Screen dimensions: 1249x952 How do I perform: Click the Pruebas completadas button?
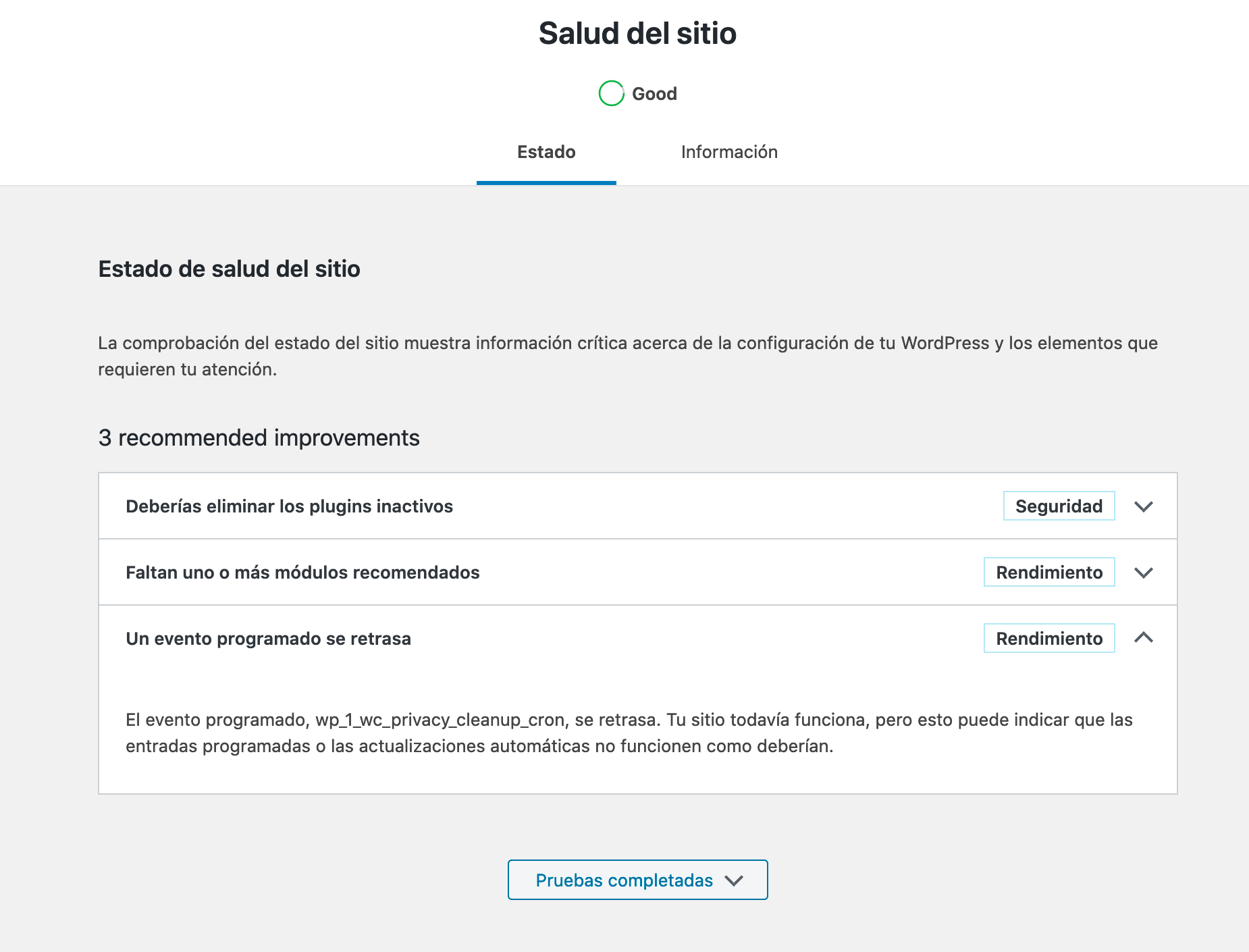tap(637, 880)
